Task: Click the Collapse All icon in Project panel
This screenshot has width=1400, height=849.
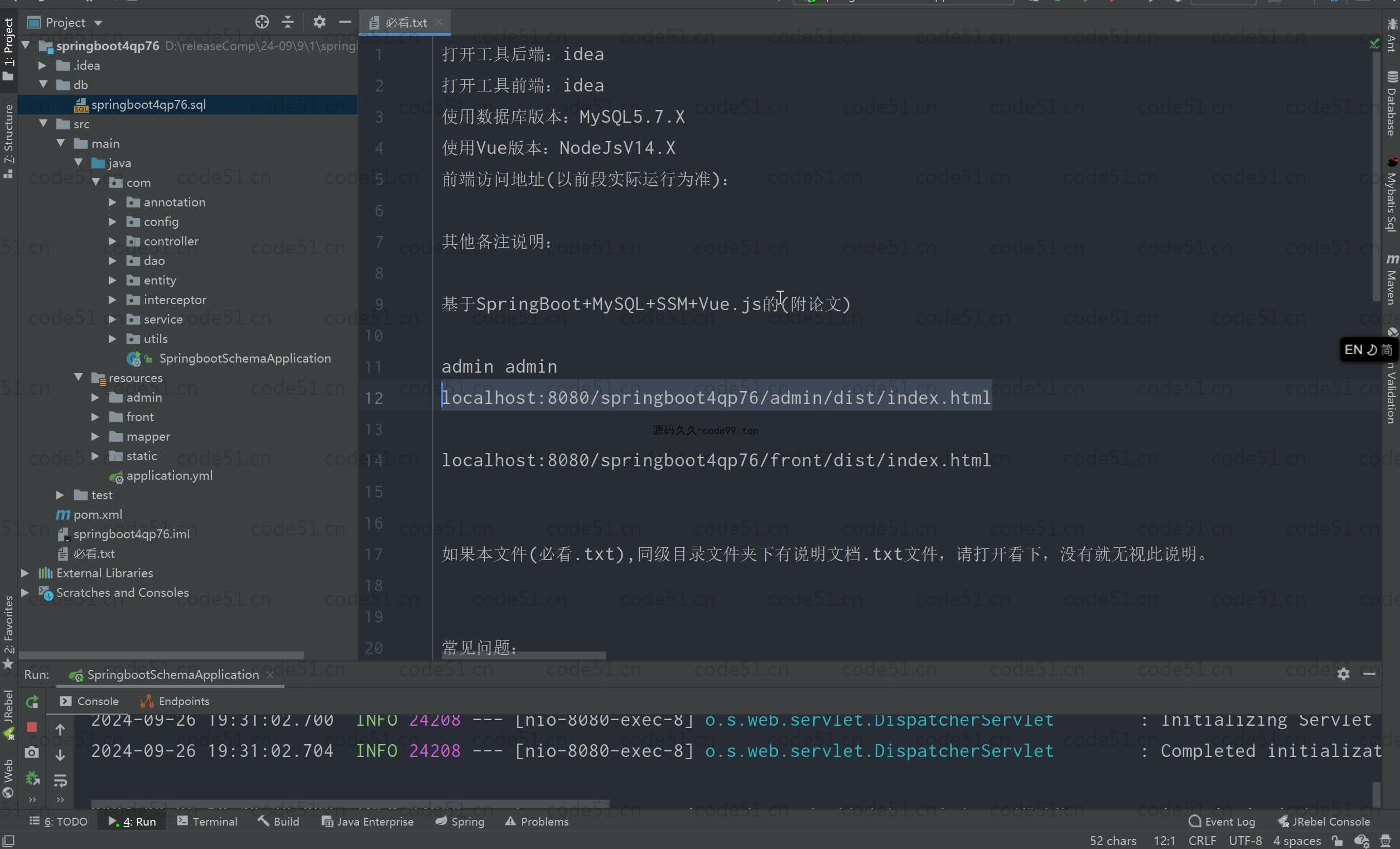Action: click(288, 22)
